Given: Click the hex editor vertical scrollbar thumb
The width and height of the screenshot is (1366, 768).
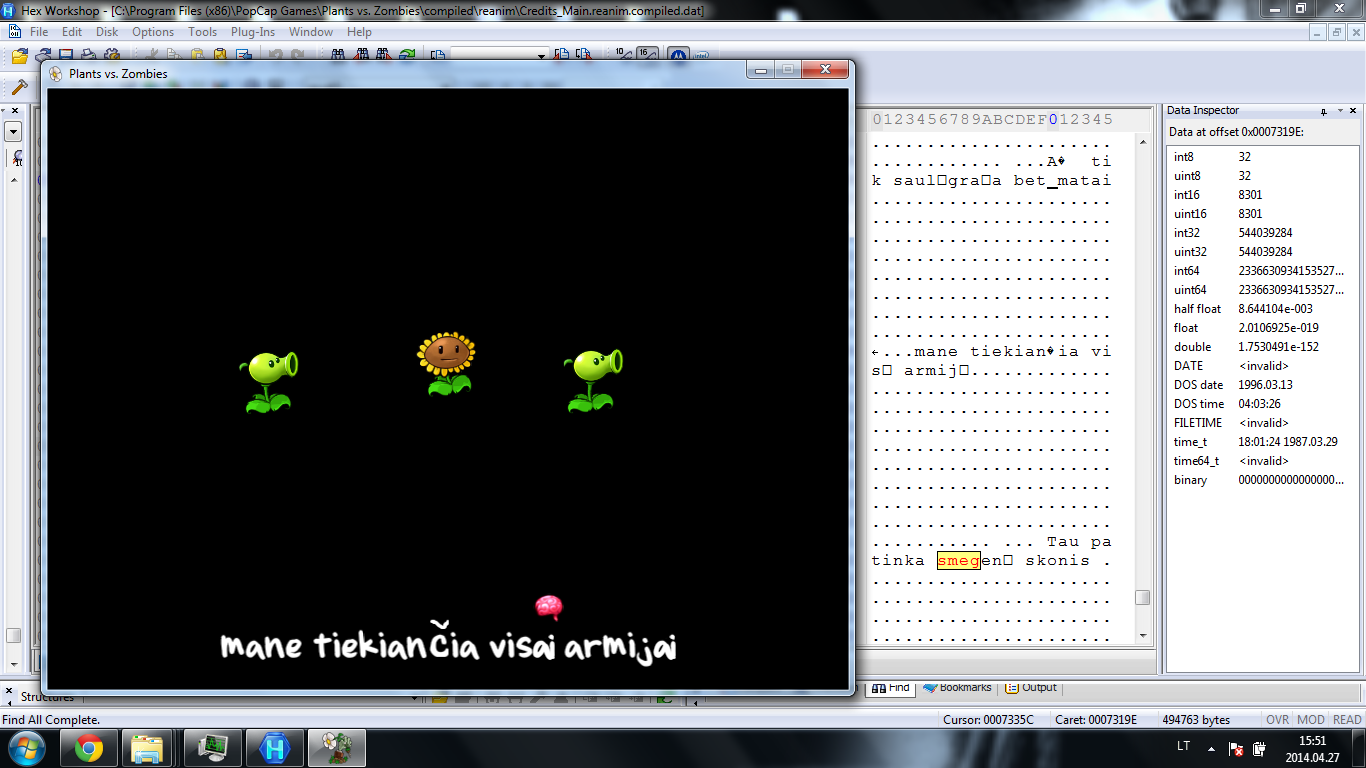Looking at the screenshot, I should click(x=1142, y=598).
